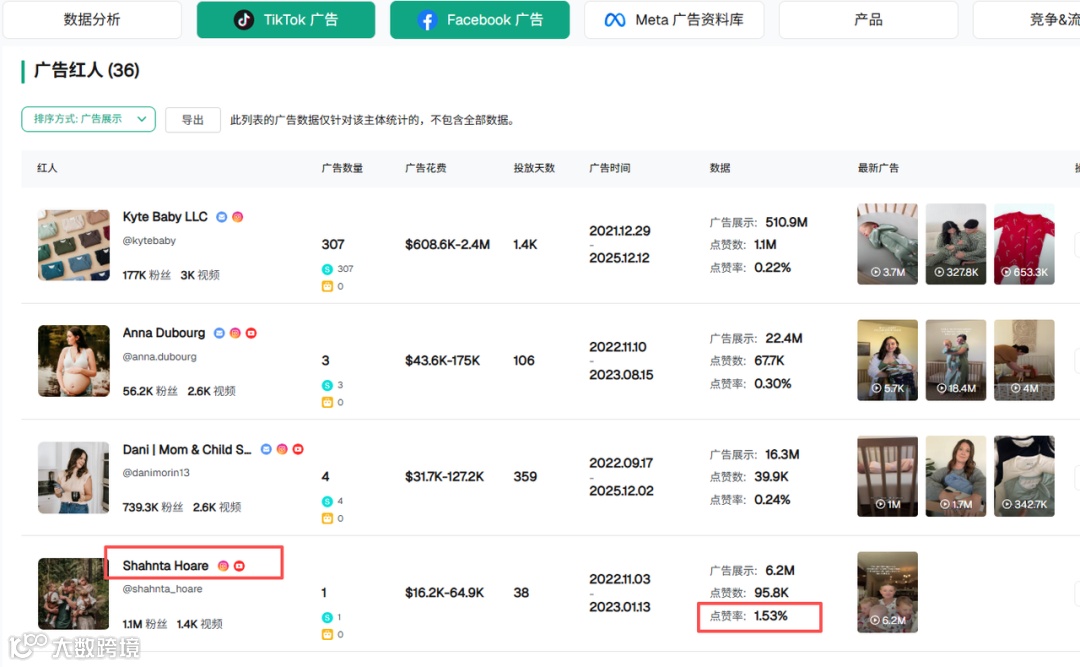Click Anna Dubourg Facebook page icon
The width and height of the screenshot is (1080, 667).
219,333
